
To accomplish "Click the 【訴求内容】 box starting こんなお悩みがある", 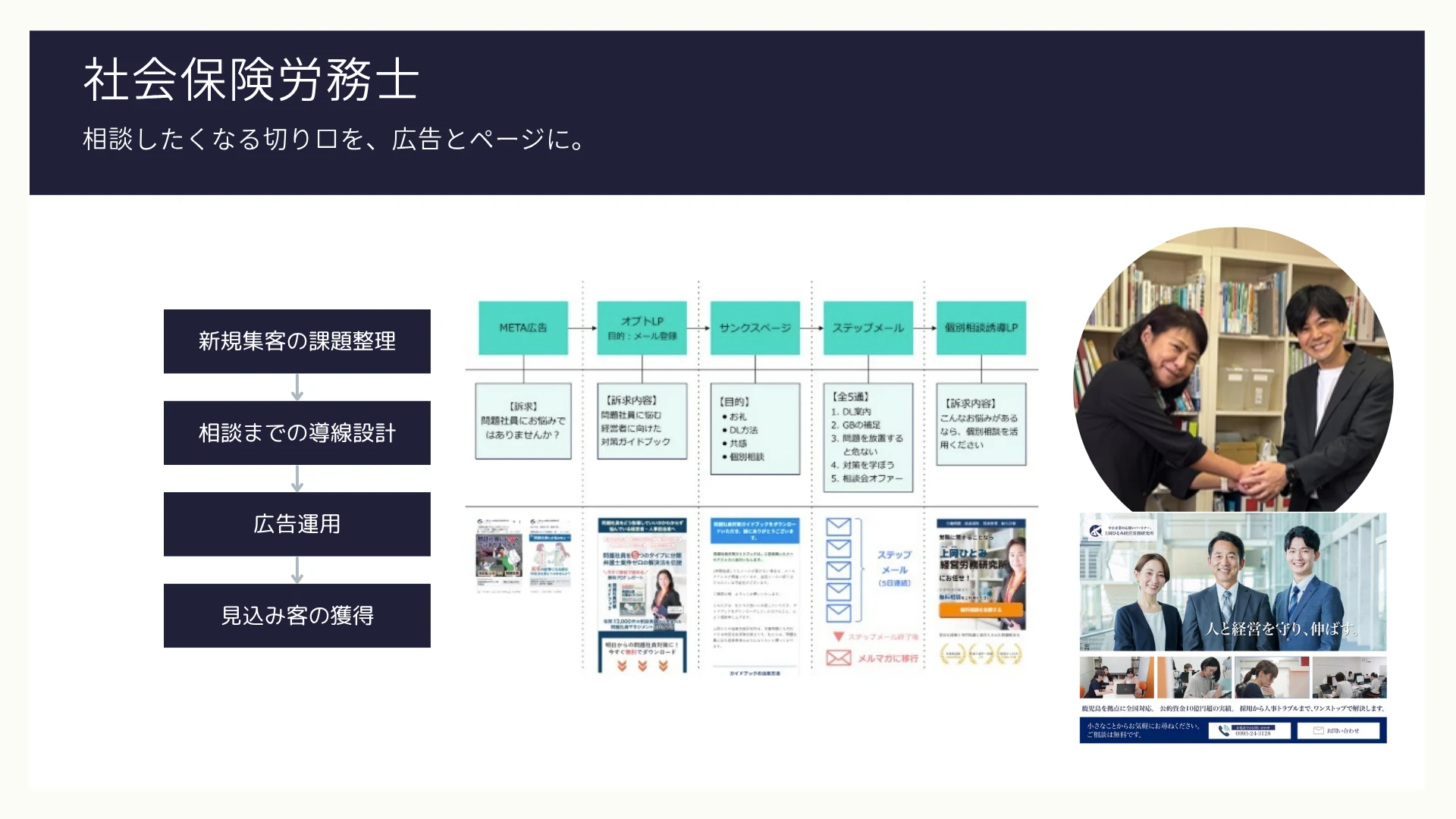I will 981,424.
